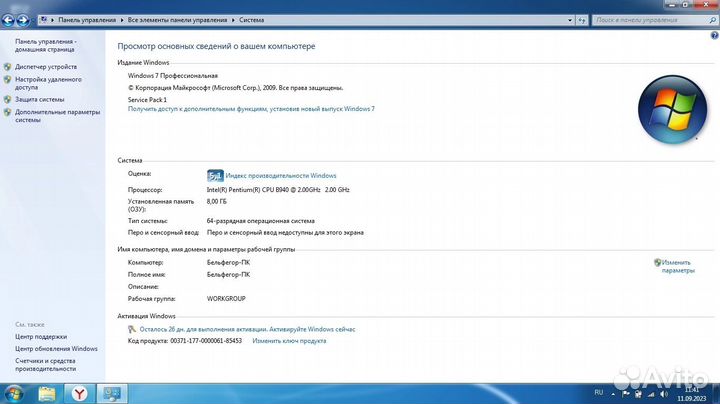
Task: Click 'Service Pack 1' text
Action: 147,100
